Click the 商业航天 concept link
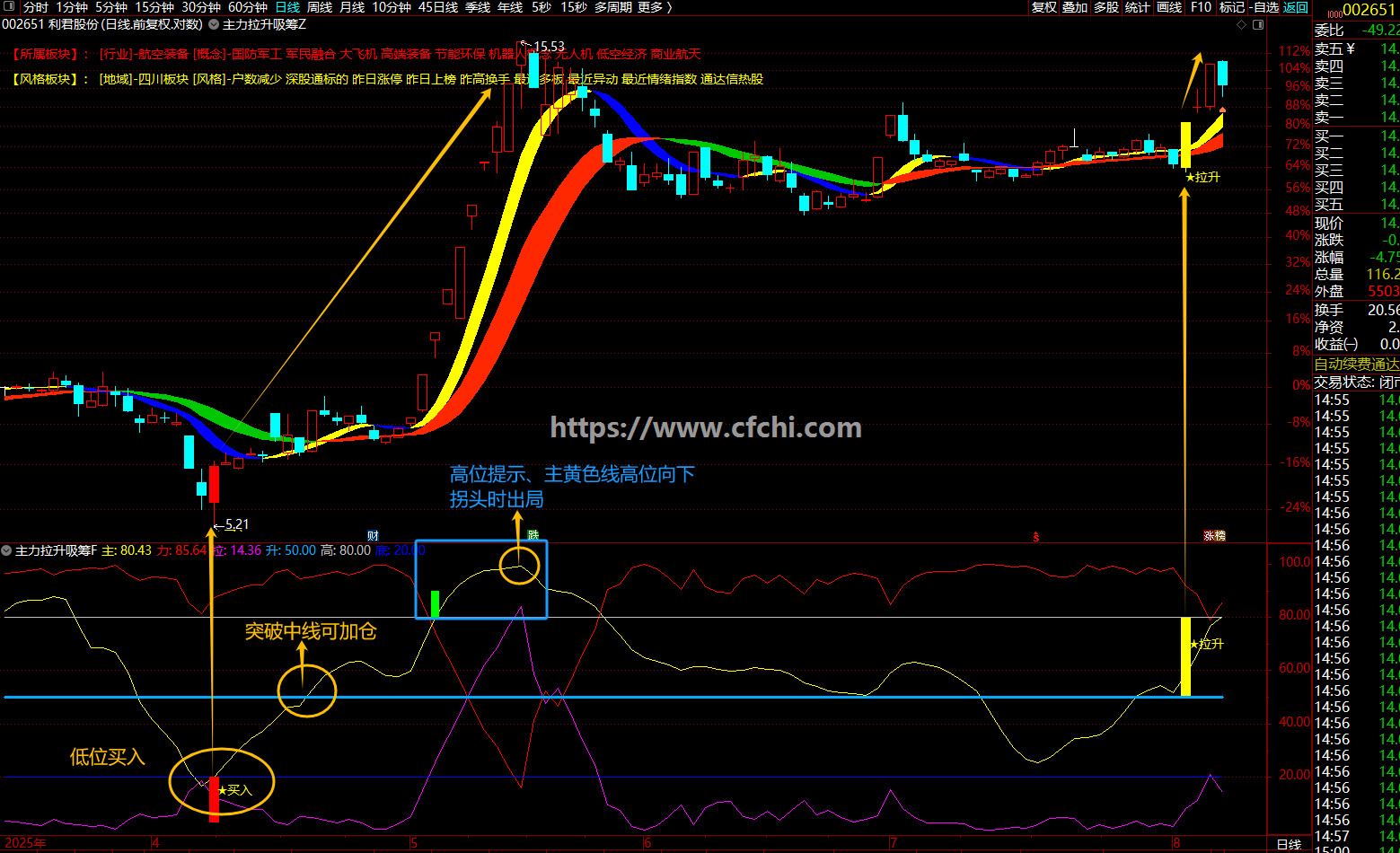Image resolution: width=1400 pixels, height=853 pixels. [x=675, y=54]
